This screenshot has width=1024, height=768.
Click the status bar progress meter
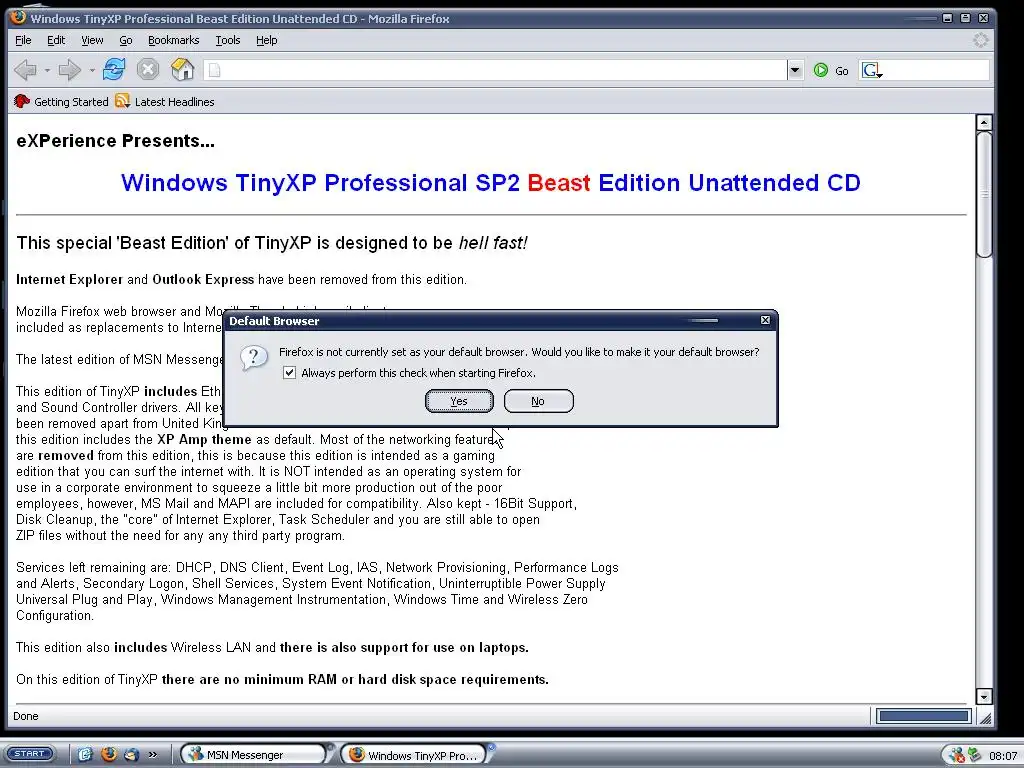[x=923, y=716]
